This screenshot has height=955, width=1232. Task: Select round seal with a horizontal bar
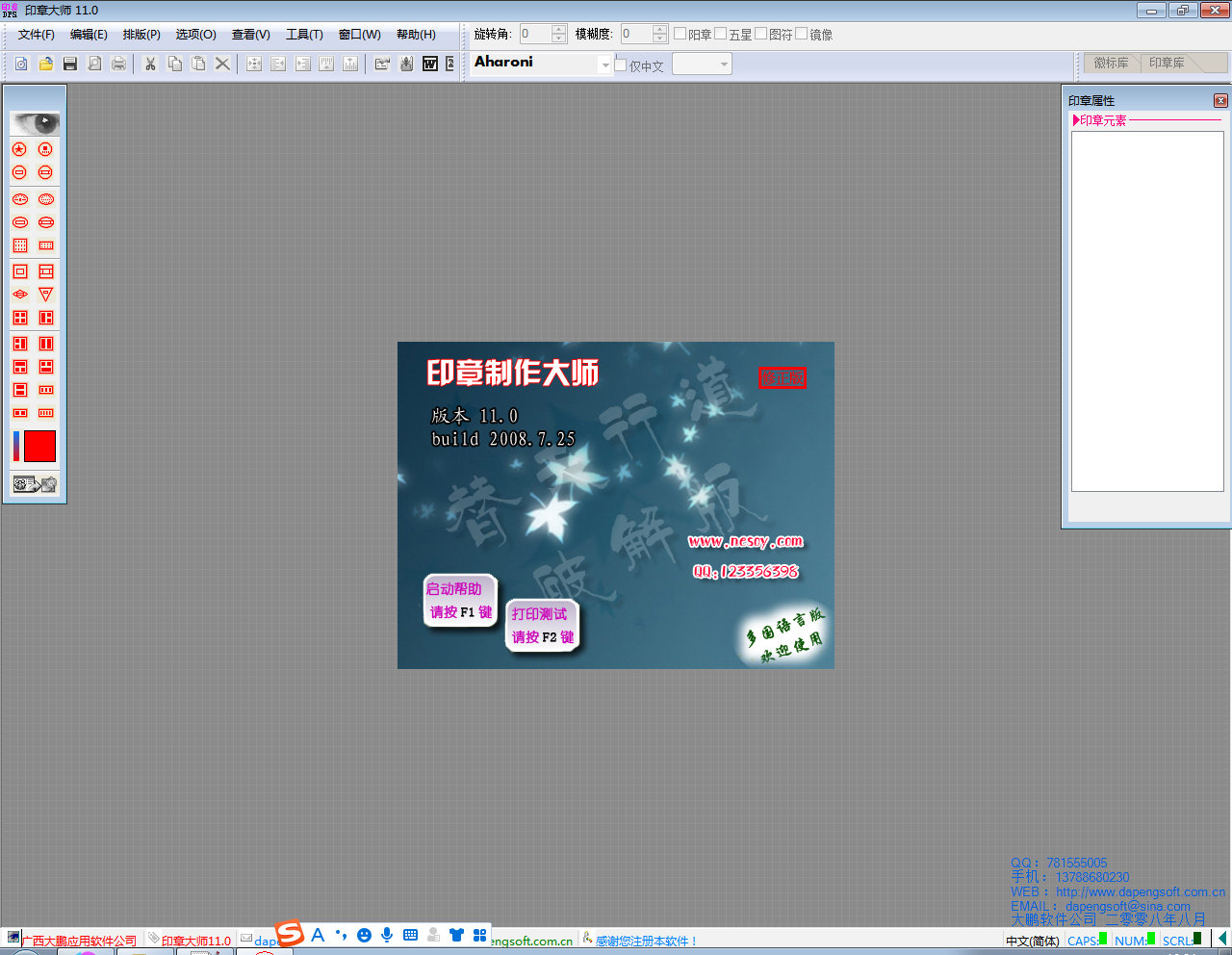click(19, 172)
